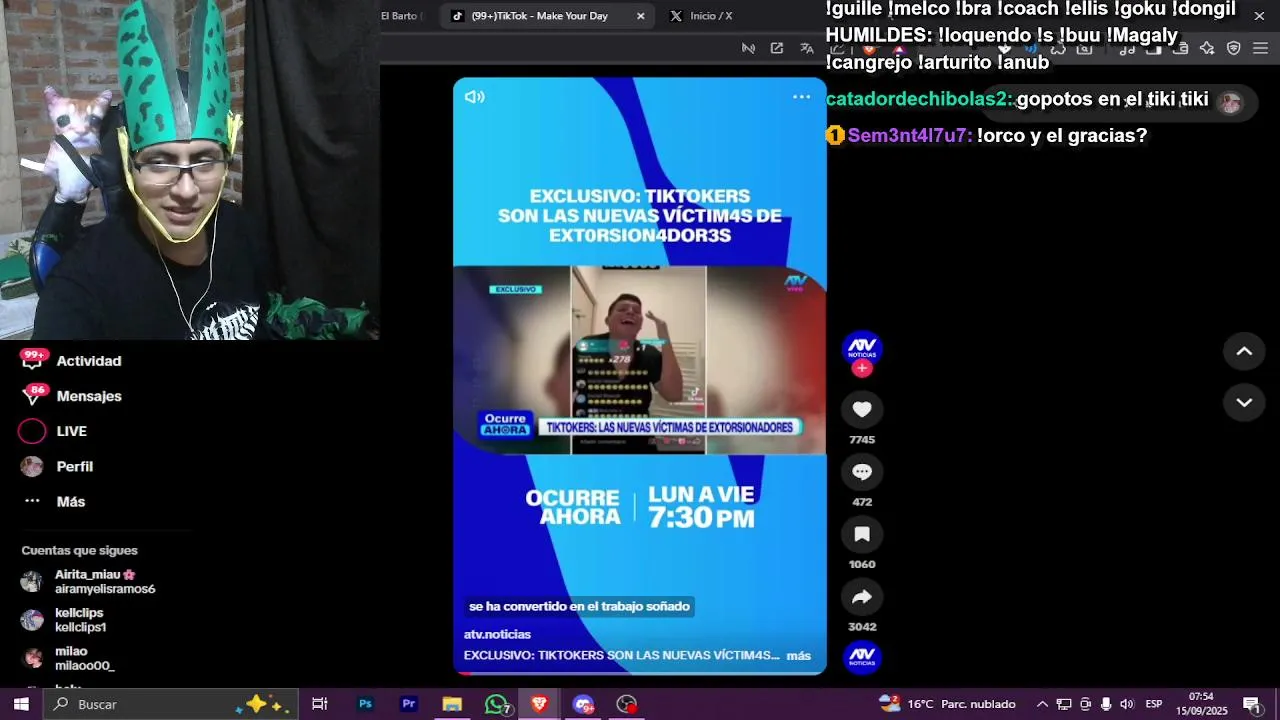The width and height of the screenshot is (1280, 720).
Task: Open the Brave browser taskbar icon
Action: 539,704
